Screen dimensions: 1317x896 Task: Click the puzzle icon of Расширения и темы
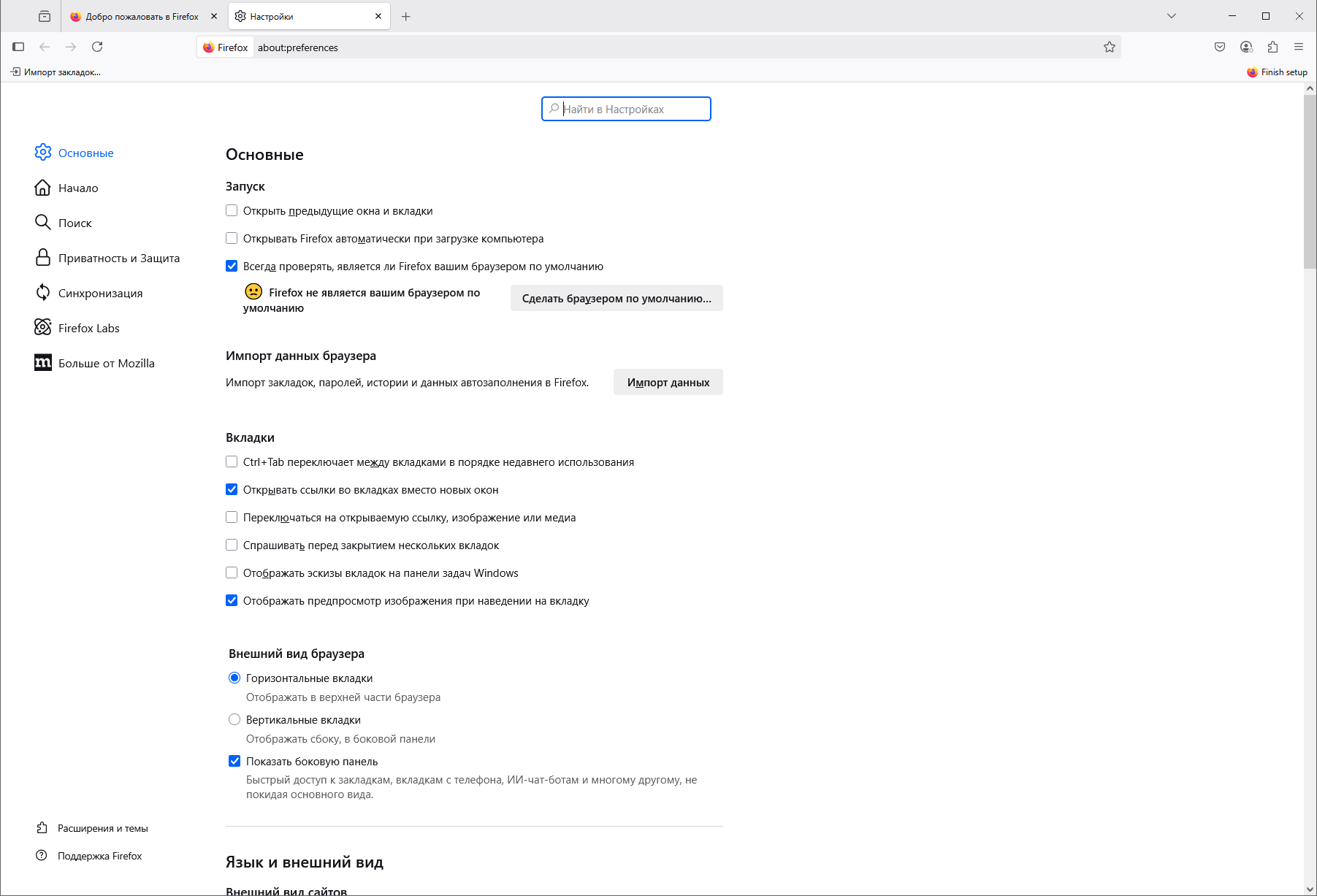tap(42, 827)
